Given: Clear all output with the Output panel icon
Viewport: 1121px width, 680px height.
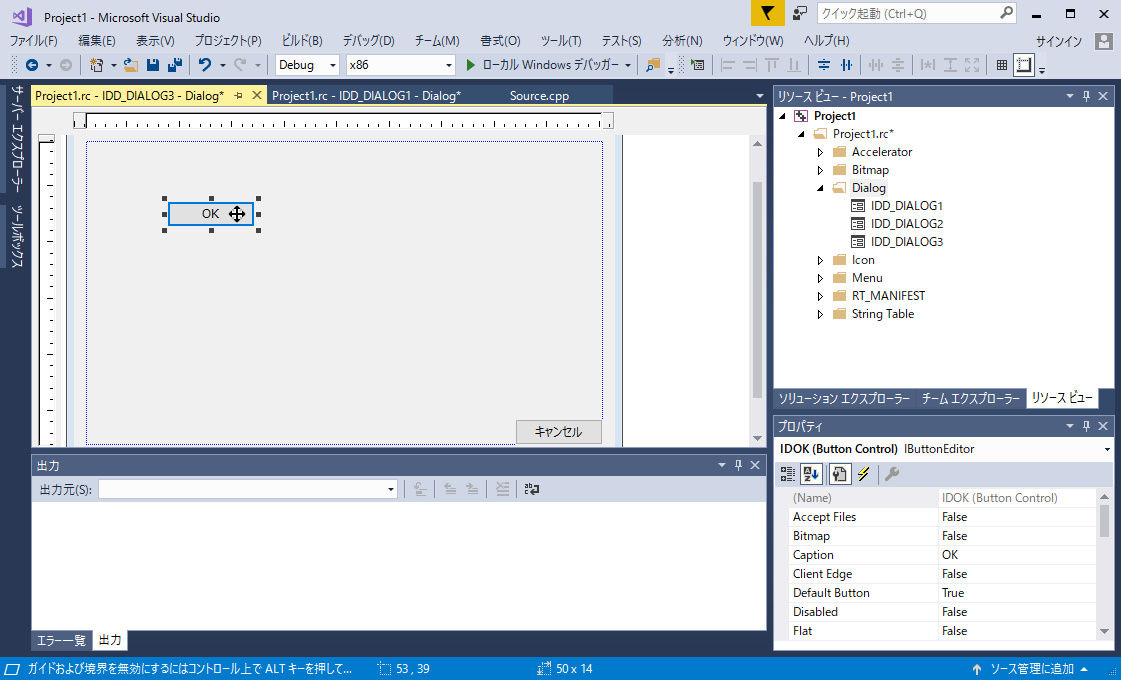Looking at the screenshot, I should click(x=503, y=489).
